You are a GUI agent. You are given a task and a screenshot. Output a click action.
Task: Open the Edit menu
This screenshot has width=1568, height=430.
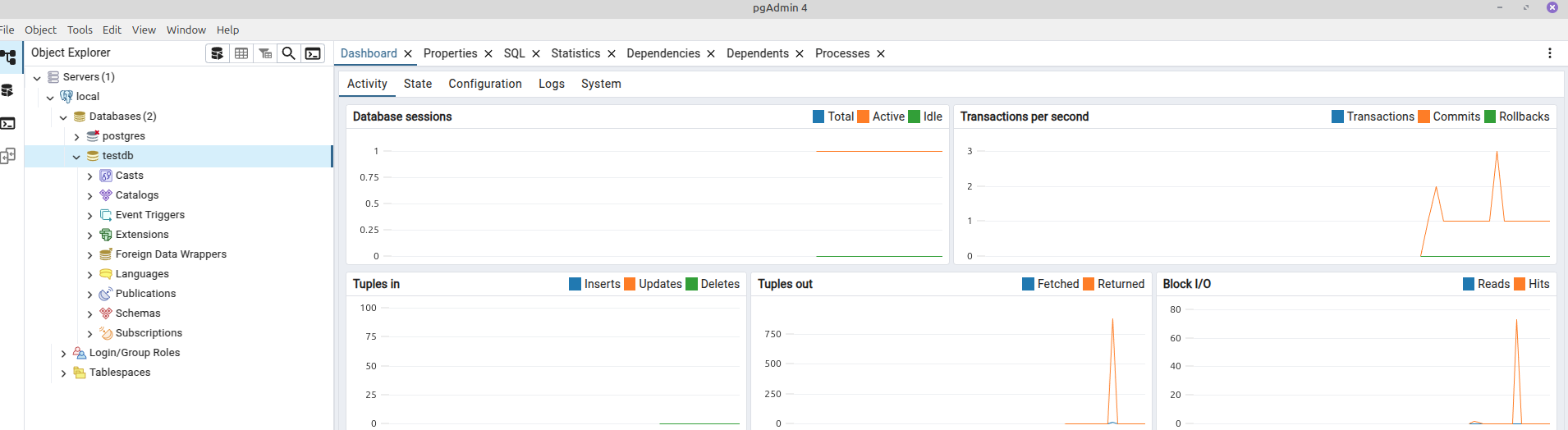tap(112, 30)
